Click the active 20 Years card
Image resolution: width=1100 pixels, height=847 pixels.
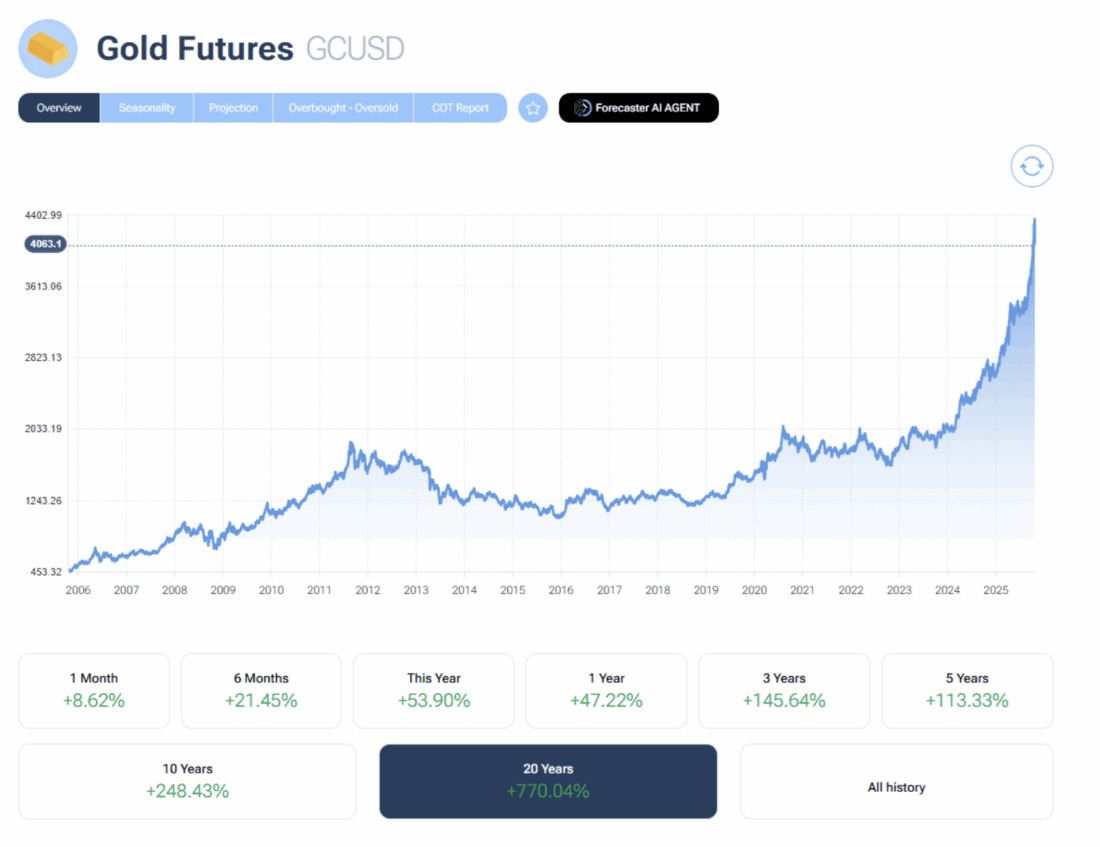tap(548, 780)
